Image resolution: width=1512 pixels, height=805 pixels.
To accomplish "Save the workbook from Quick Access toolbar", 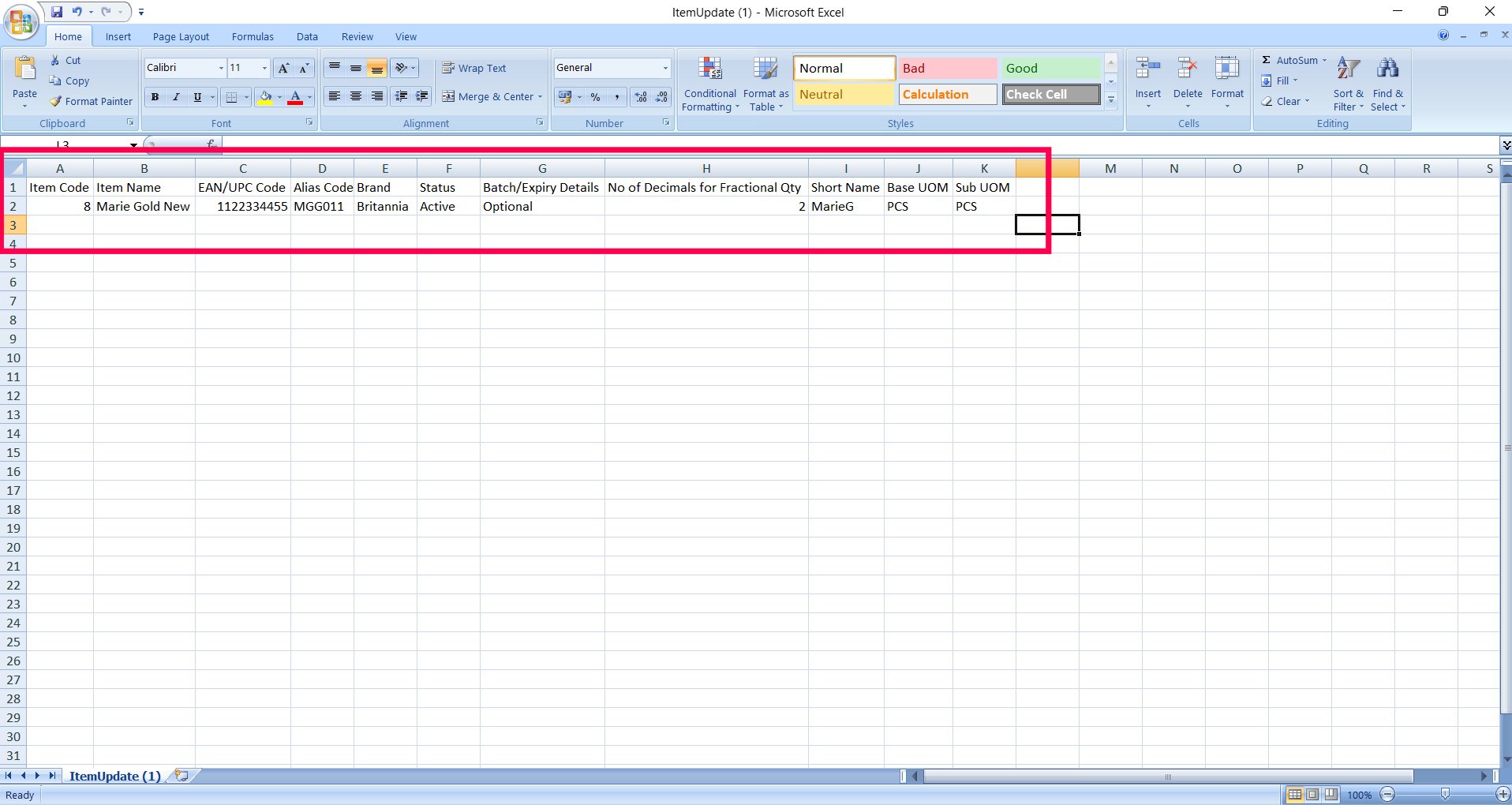I will [x=57, y=12].
